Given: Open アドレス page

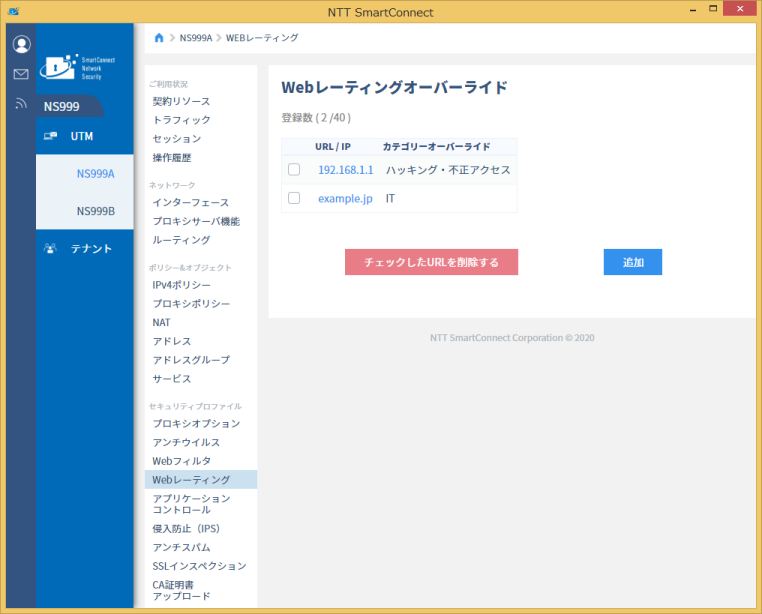Looking at the screenshot, I should coord(172,341).
